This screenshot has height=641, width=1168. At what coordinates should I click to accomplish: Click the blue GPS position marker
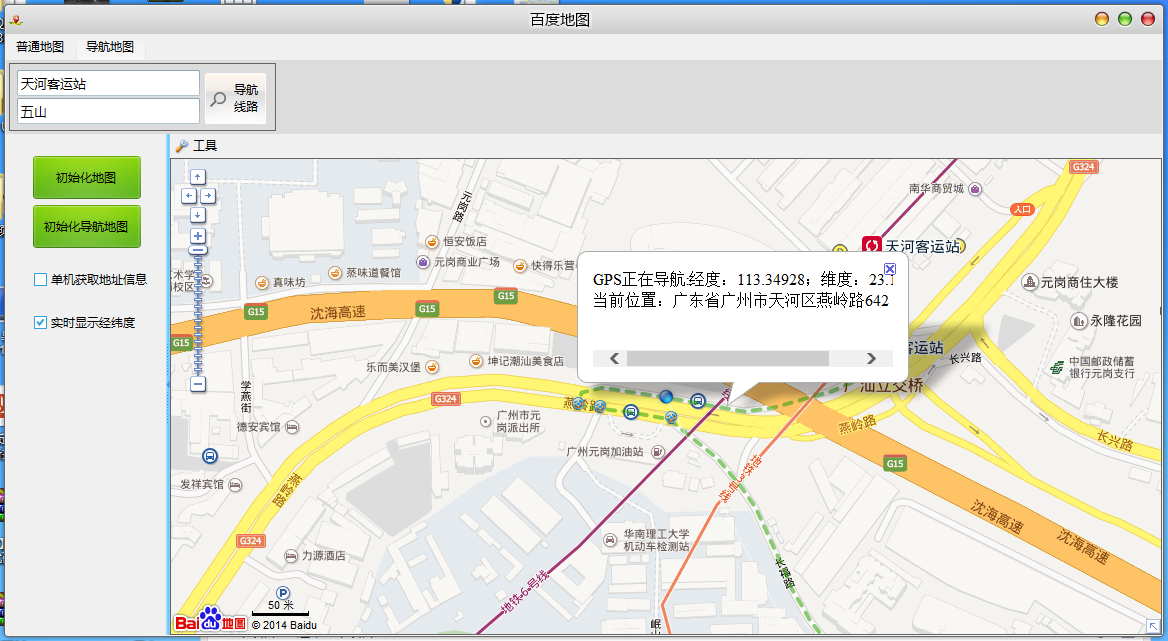[666, 397]
